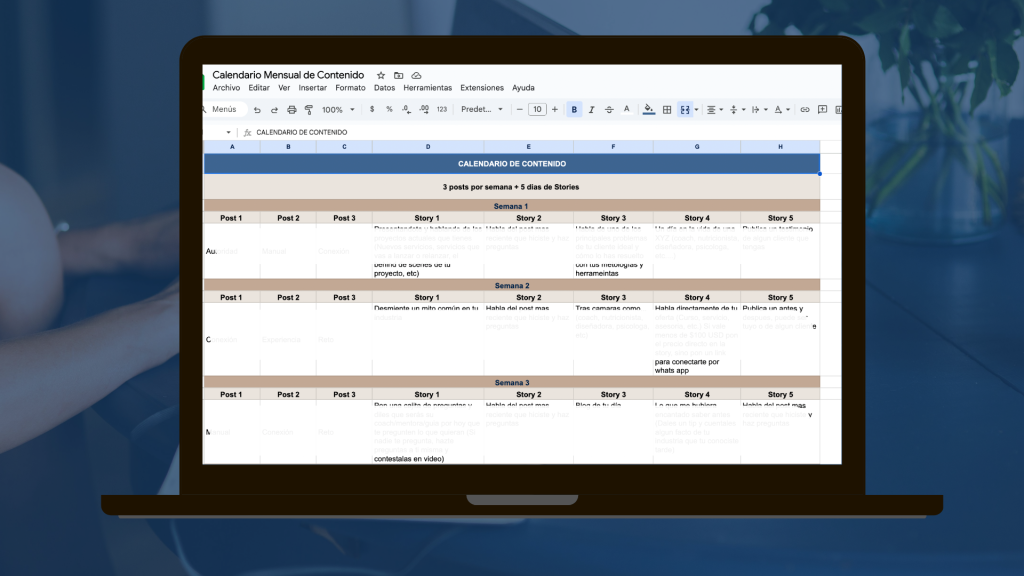Toggle italic formatting
This screenshot has width=1024, height=576.
592,110
